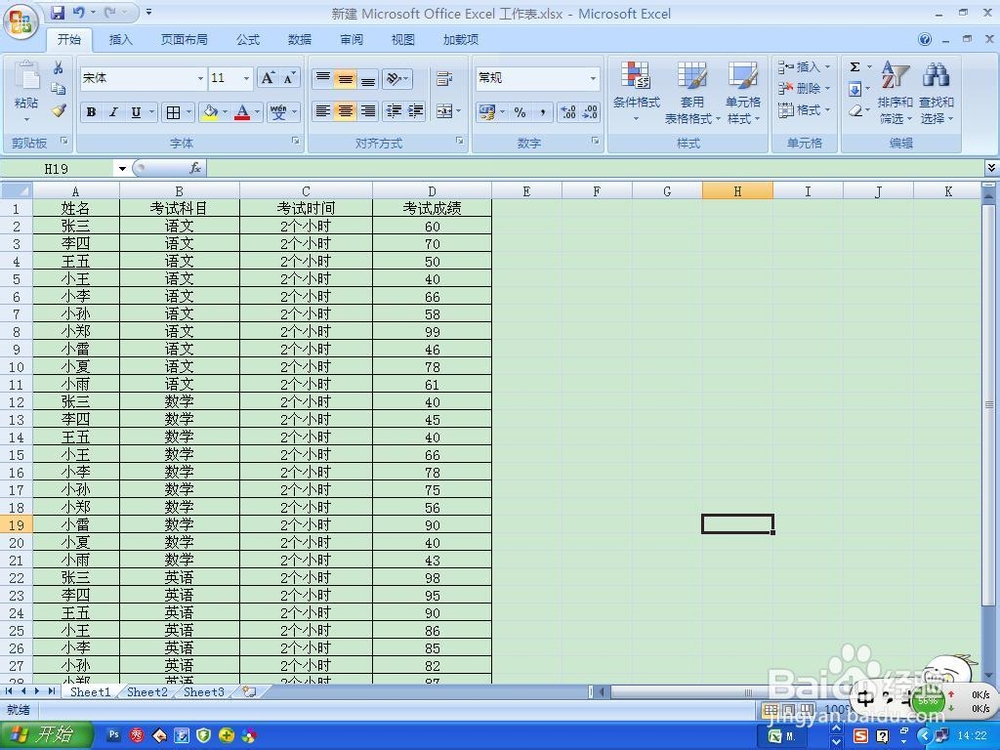Increase the indent level
This screenshot has width=1000, height=750.
coord(416,112)
